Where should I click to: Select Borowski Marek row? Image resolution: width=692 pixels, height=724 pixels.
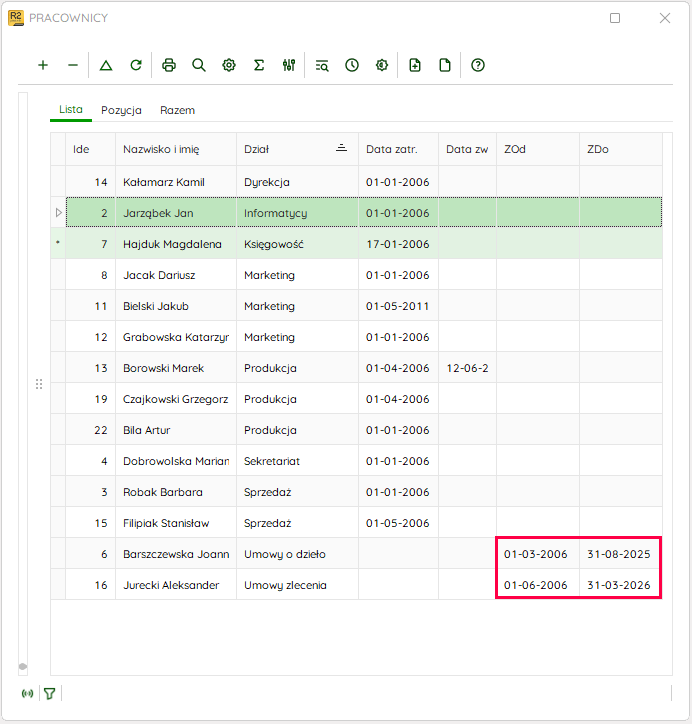356,368
